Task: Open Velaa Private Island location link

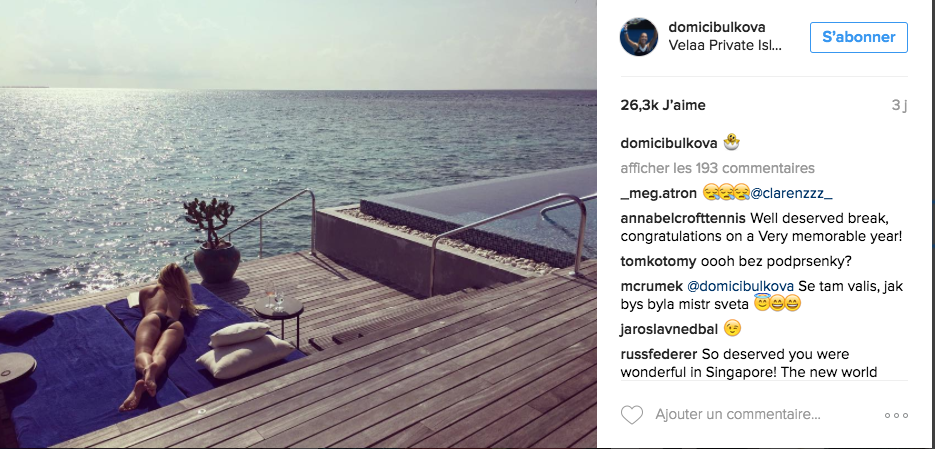Action: pyautogui.click(x=725, y=45)
